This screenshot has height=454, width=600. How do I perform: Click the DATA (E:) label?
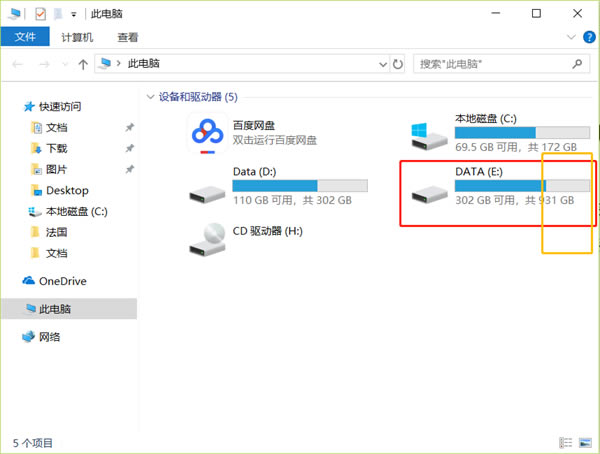tap(479, 171)
